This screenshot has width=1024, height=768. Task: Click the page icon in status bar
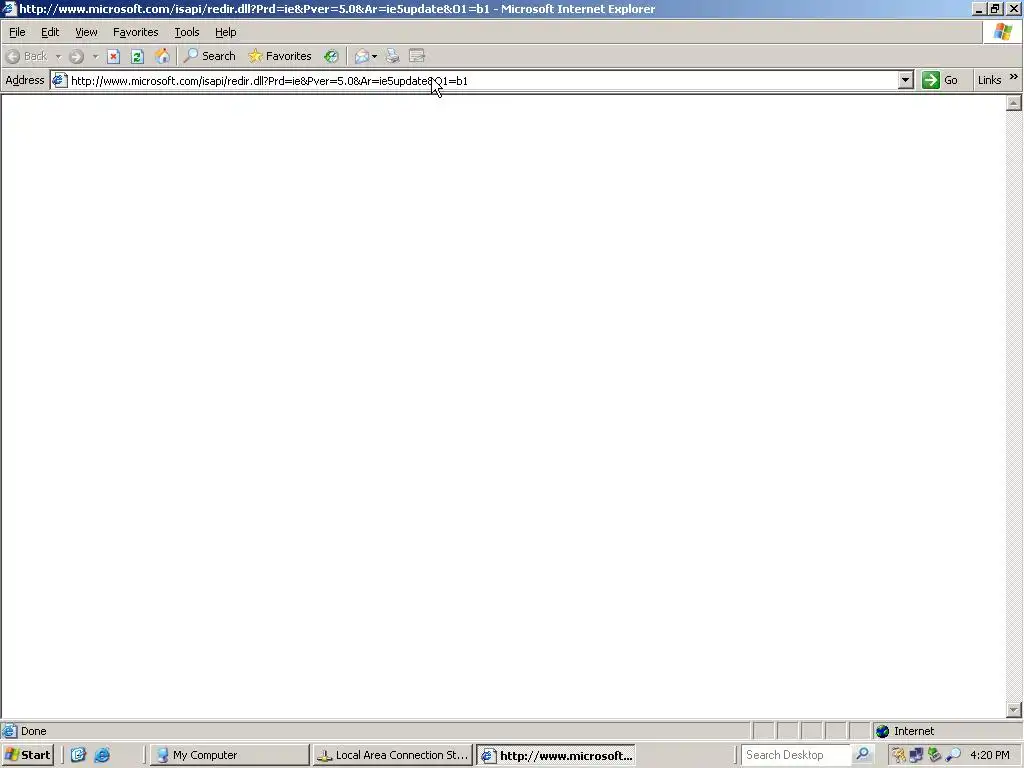[9, 731]
